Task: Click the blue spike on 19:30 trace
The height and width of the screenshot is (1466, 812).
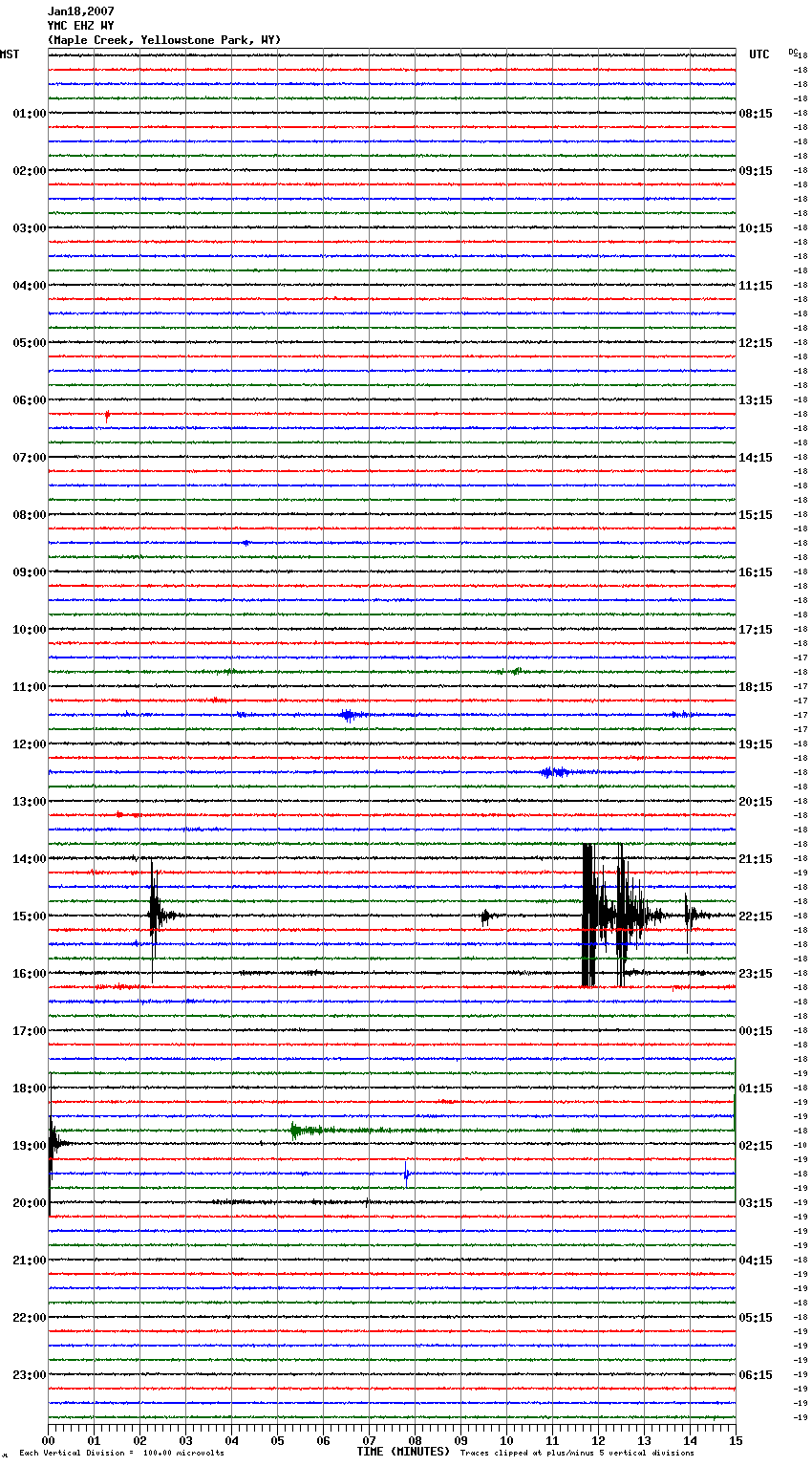Action: (x=406, y=1174)
